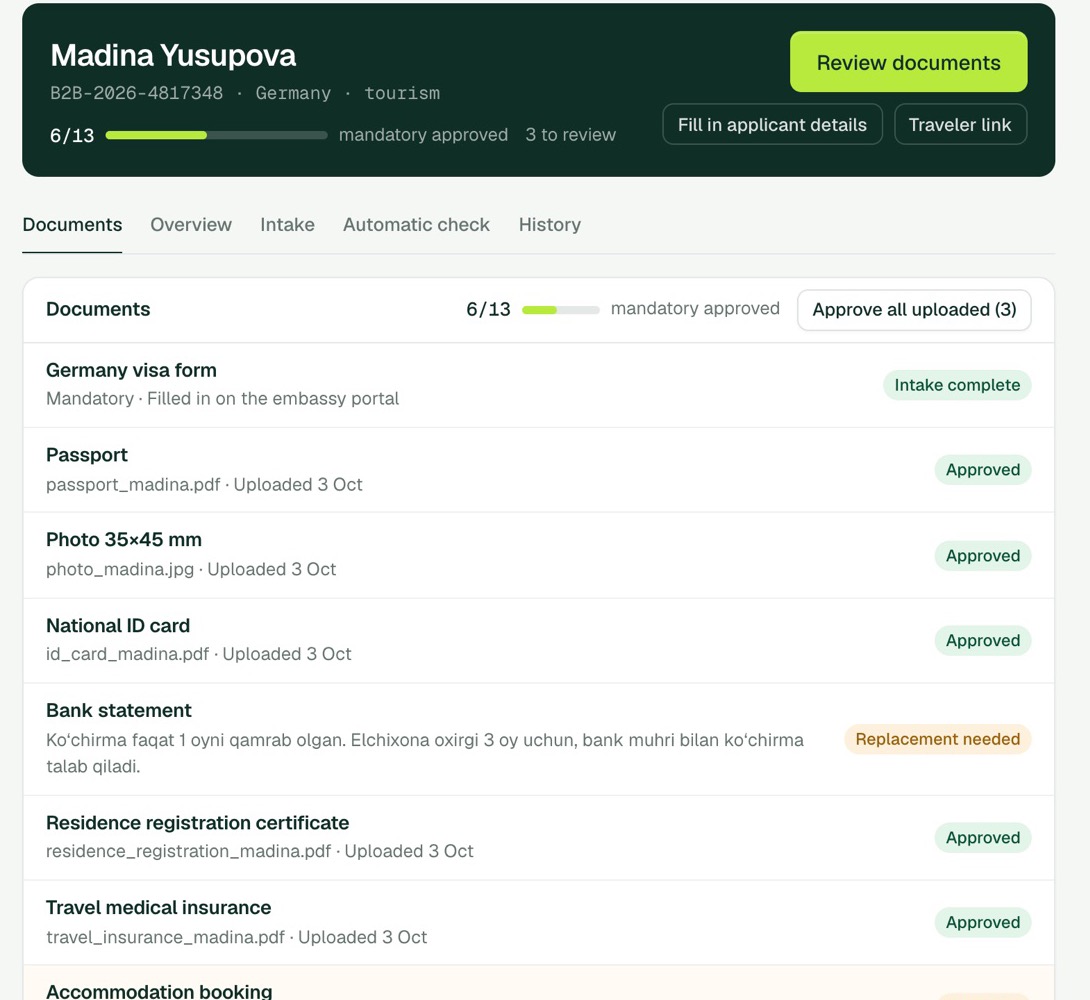Open the Bank statement row
This screenshot has height=1000, width=1090.
(539, 739)
